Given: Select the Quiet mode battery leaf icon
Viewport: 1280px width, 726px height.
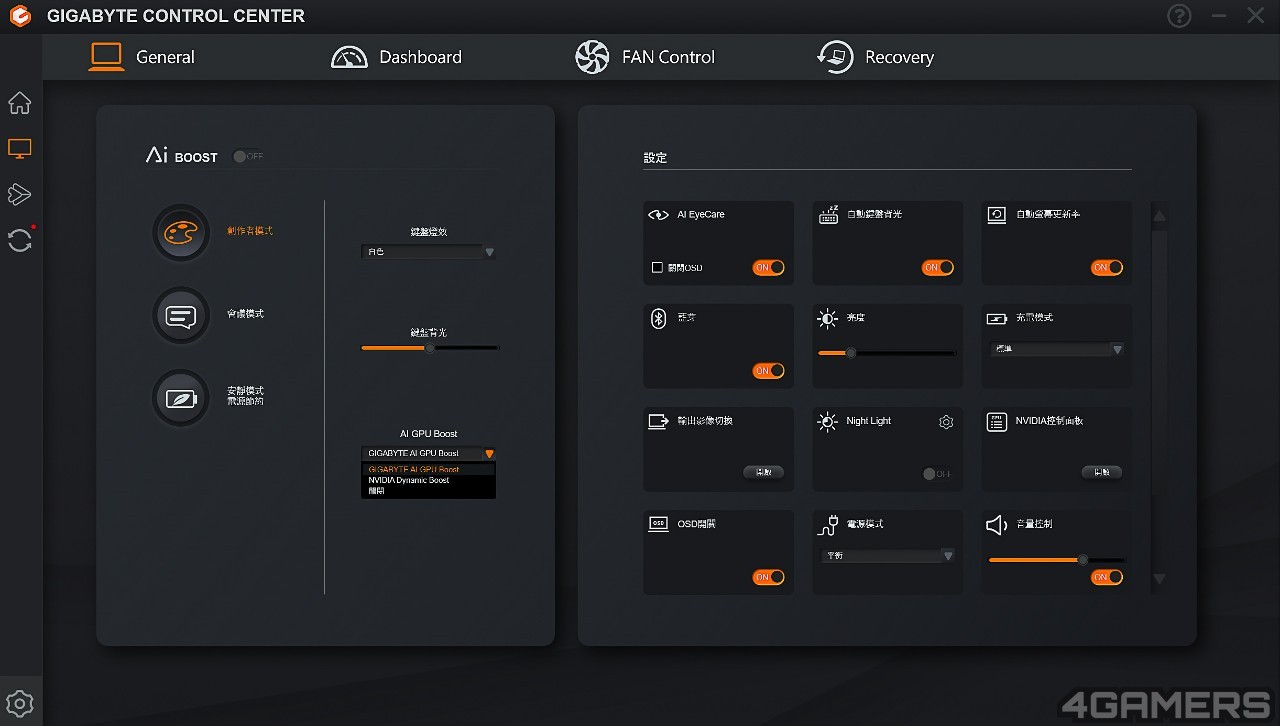Looking at the screenshot, I should [x=181, y=398].
